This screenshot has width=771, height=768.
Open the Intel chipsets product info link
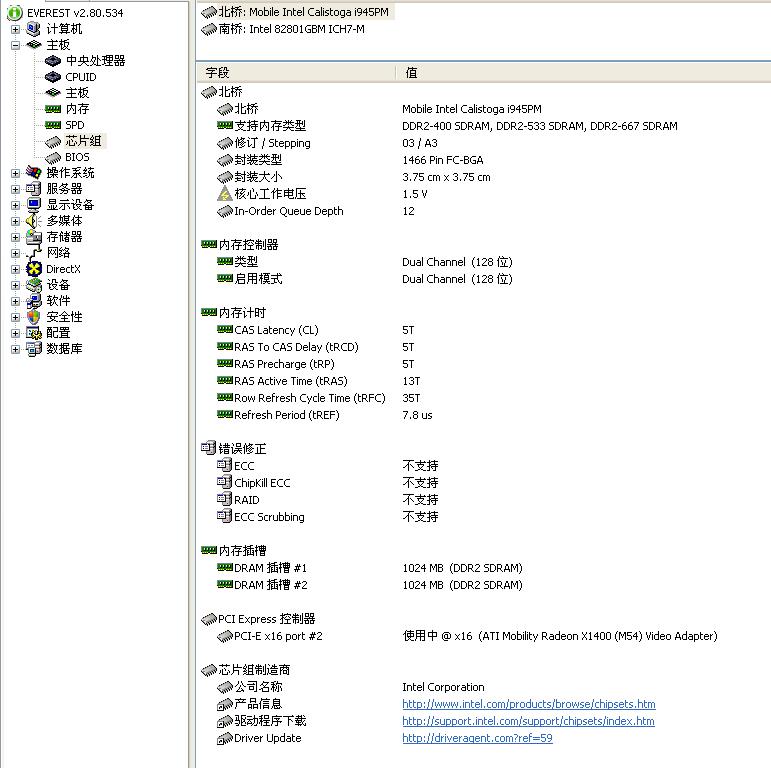pos(528,704)
